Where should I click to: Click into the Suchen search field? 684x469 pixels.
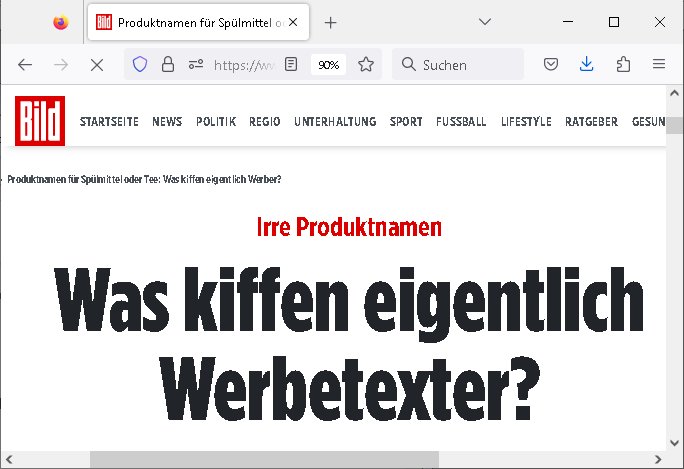coord(467,64)
